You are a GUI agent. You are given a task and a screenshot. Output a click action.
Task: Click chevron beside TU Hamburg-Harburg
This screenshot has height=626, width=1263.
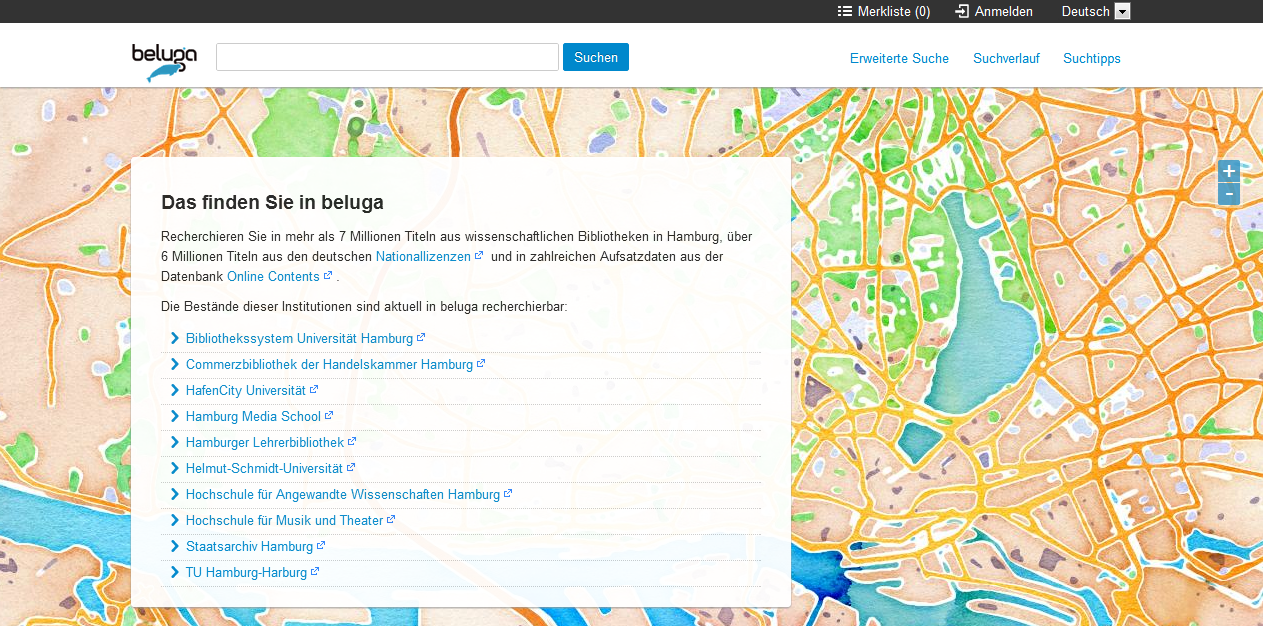tap(175, 572)
